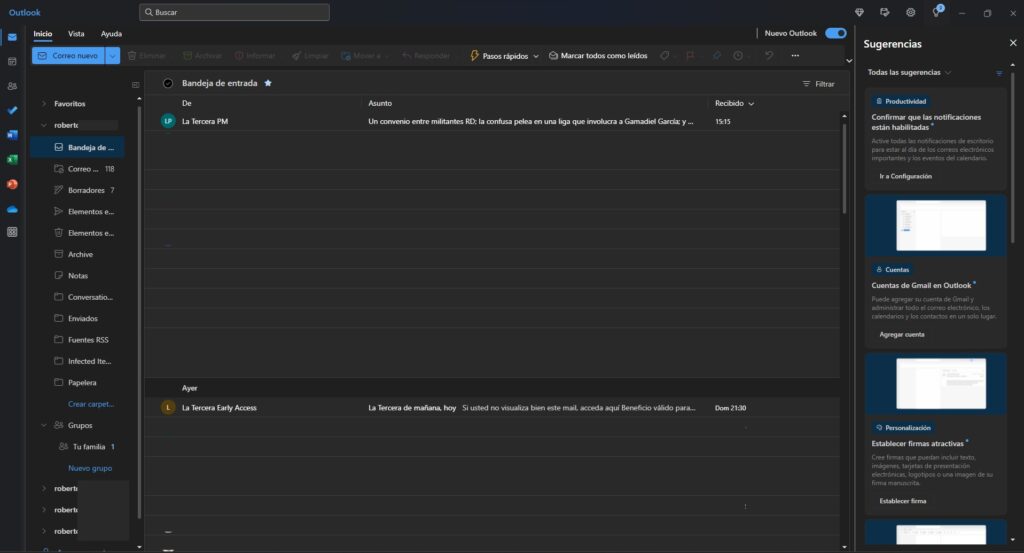1024x553 pixels.
Task: Toggle select-all circle beside Bandeja de entrada
Action: click(x=168, y=84)
